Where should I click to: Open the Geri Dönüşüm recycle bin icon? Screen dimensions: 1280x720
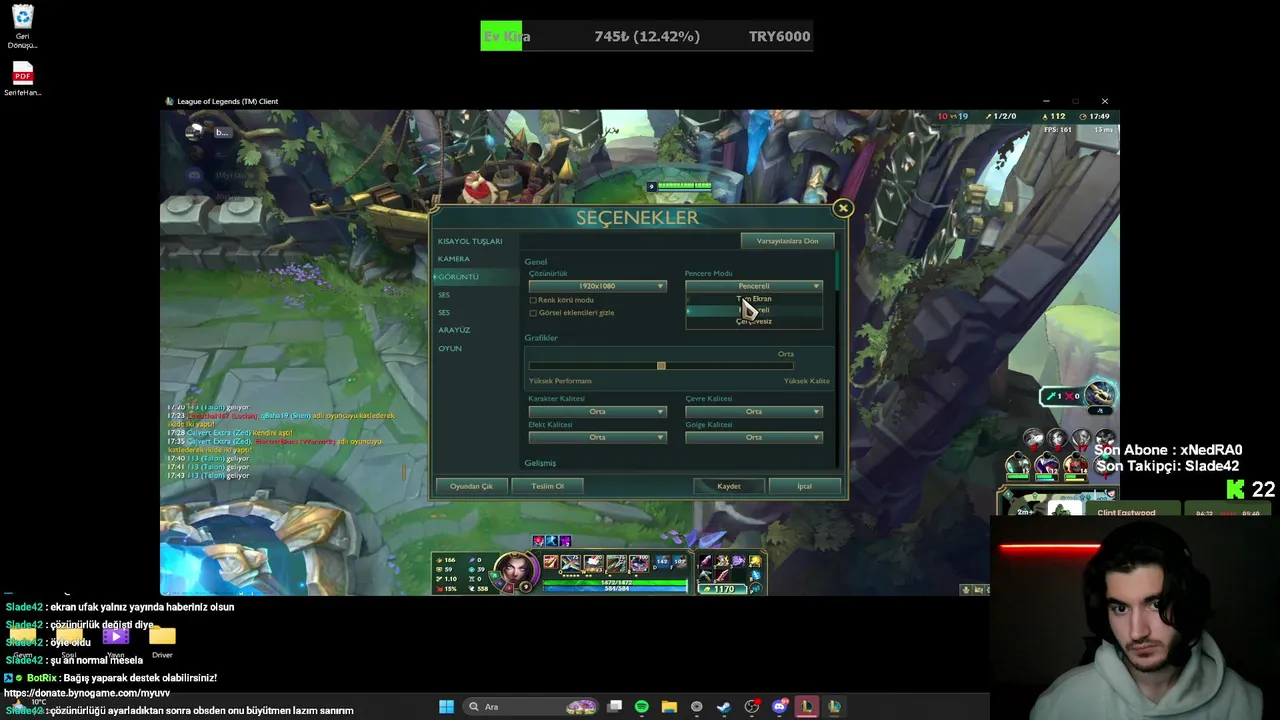pyautogui.click(x=22, y=27)
